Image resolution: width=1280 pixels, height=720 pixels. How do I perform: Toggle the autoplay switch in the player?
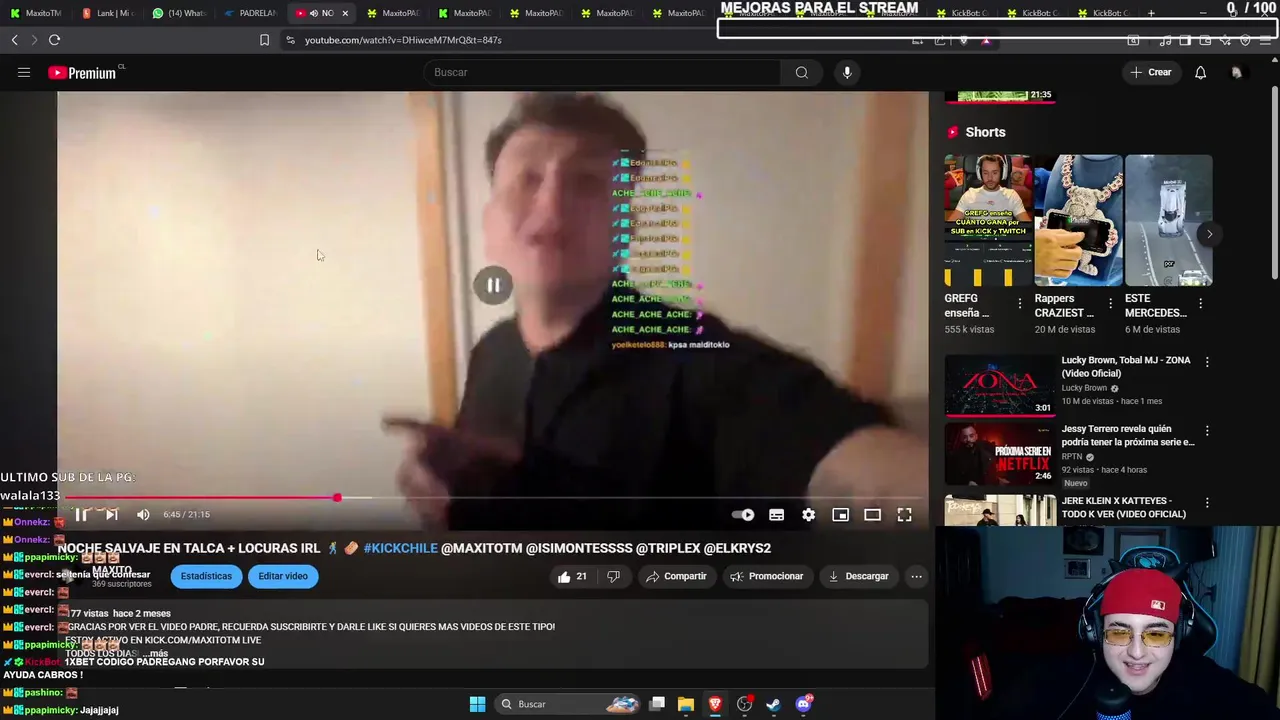(743, 515)
